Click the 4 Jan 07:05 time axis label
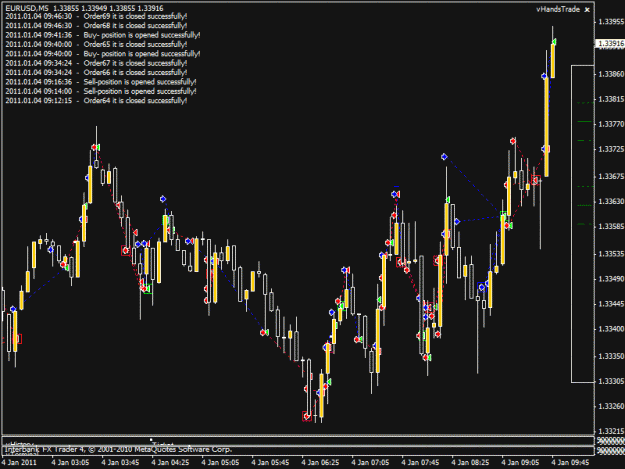 click(370, 463)
